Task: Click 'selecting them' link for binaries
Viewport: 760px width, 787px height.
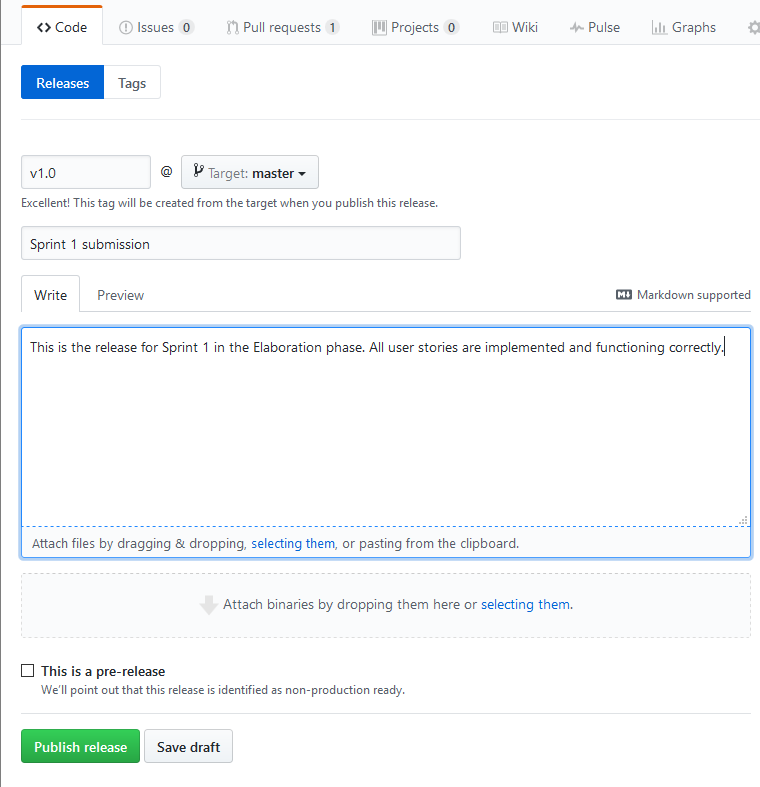Action: tap(525, 605)
